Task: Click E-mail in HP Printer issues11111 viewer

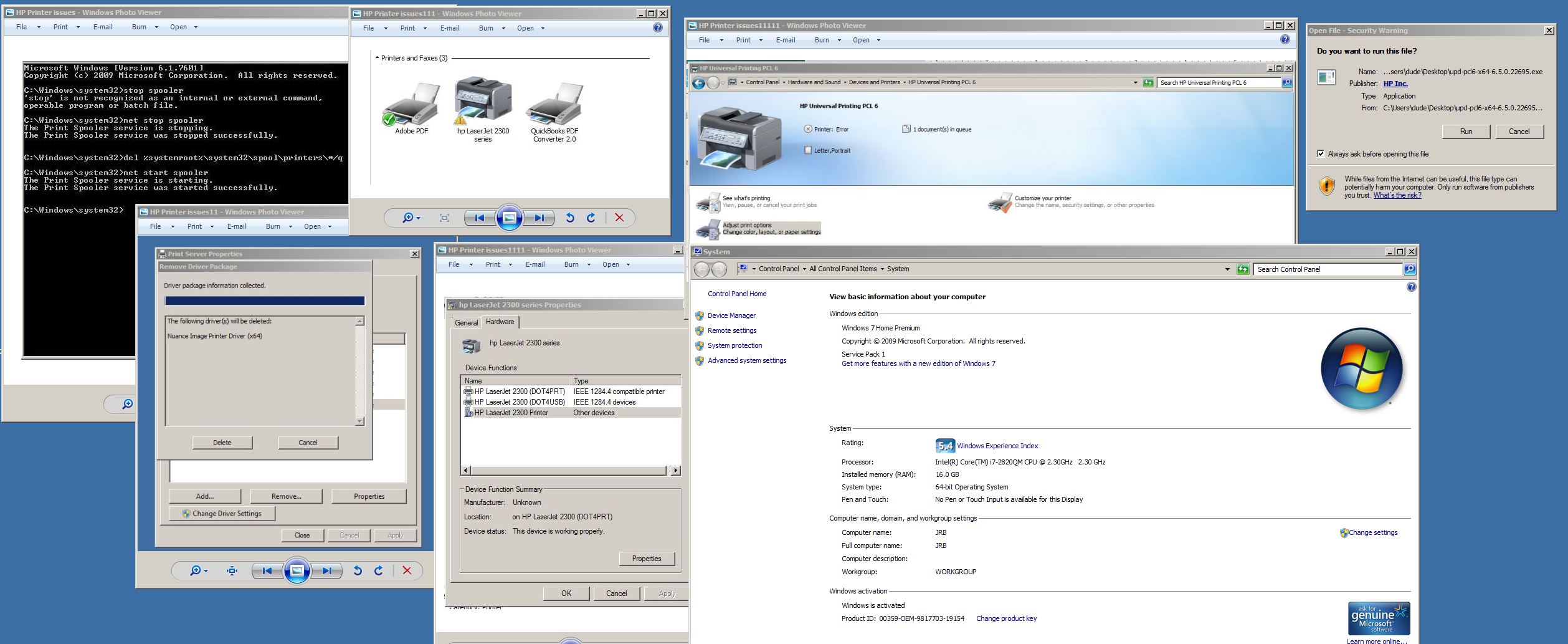Action: tap(786, 40)
